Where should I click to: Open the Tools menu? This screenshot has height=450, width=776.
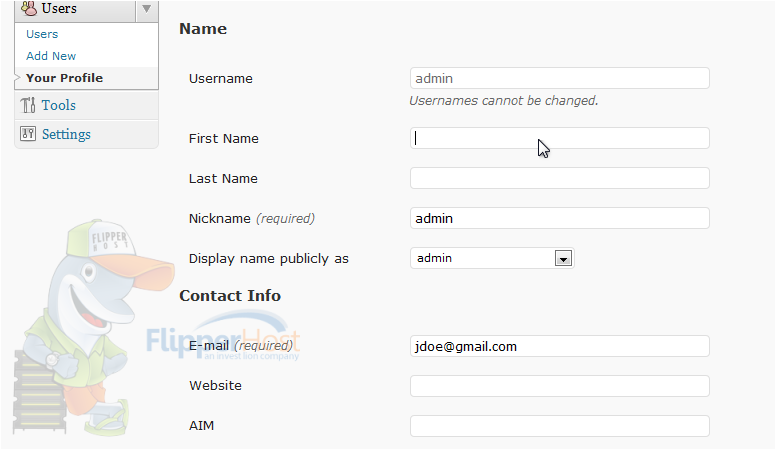click(x=58, y=105)
